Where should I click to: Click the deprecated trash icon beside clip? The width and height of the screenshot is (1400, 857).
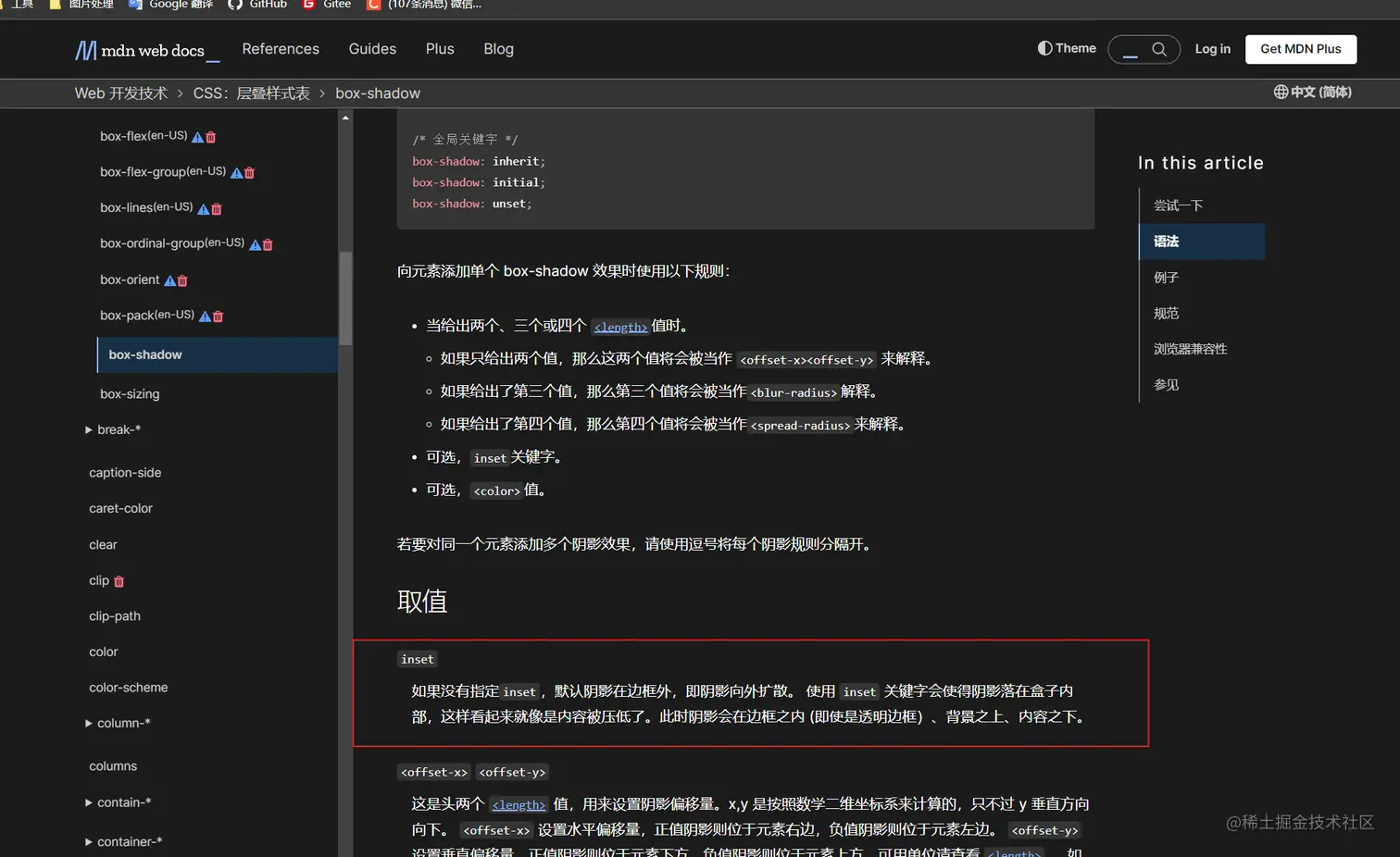(119, 582)
